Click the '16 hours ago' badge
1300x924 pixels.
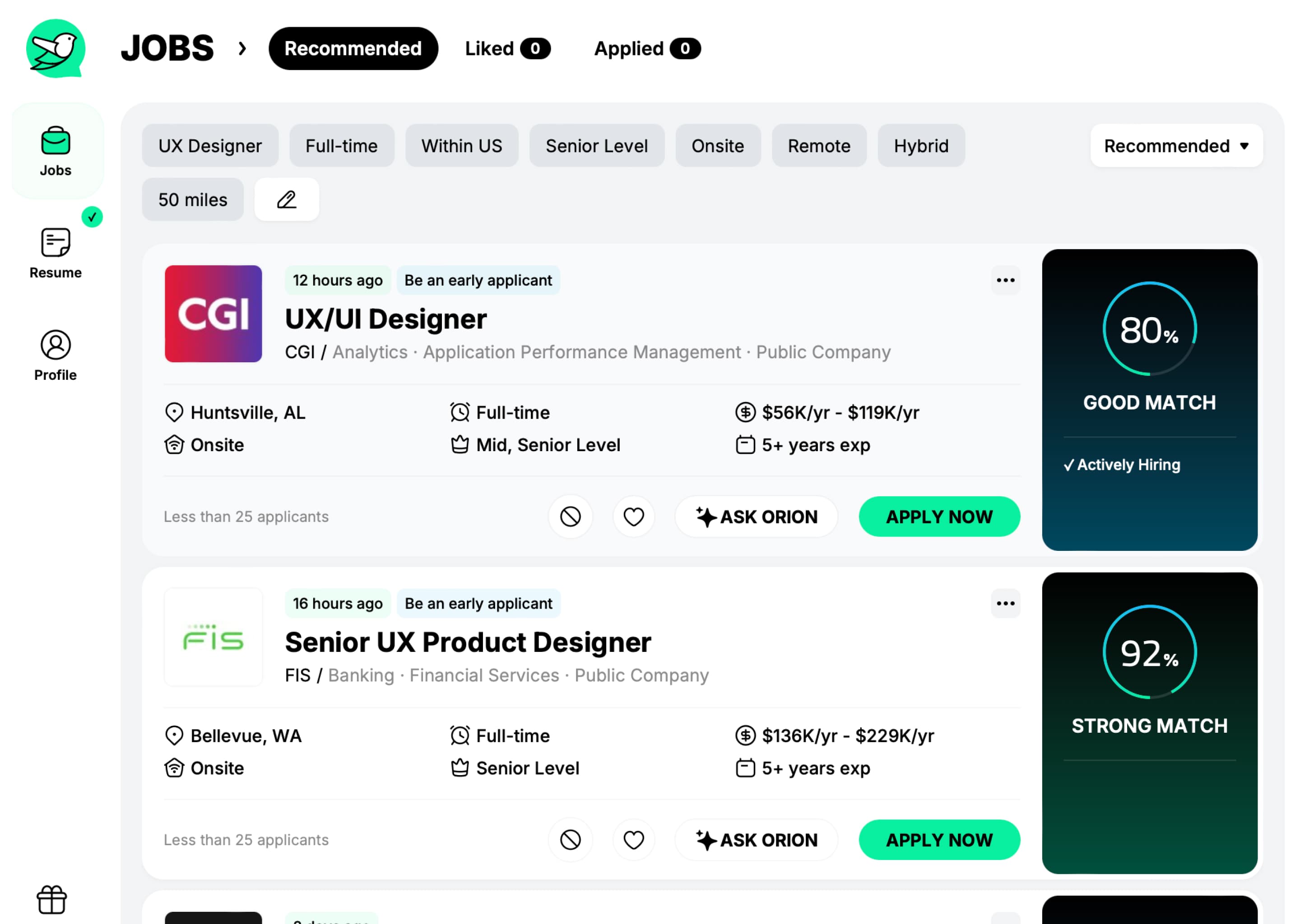coord(338,604)
